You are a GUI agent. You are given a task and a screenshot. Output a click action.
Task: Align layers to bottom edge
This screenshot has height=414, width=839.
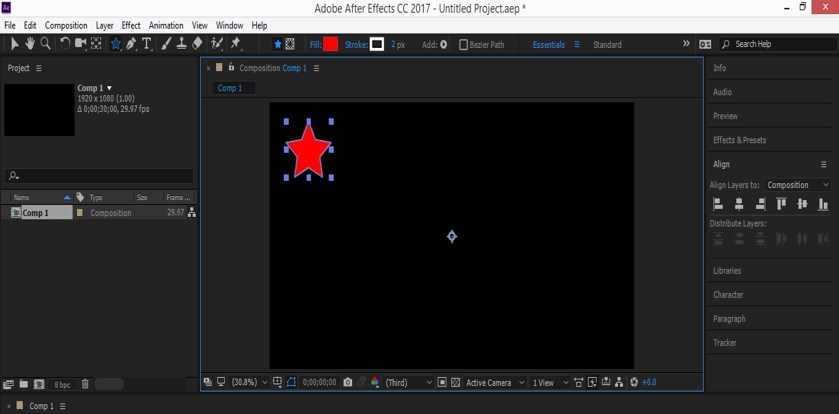click(823, 204)
